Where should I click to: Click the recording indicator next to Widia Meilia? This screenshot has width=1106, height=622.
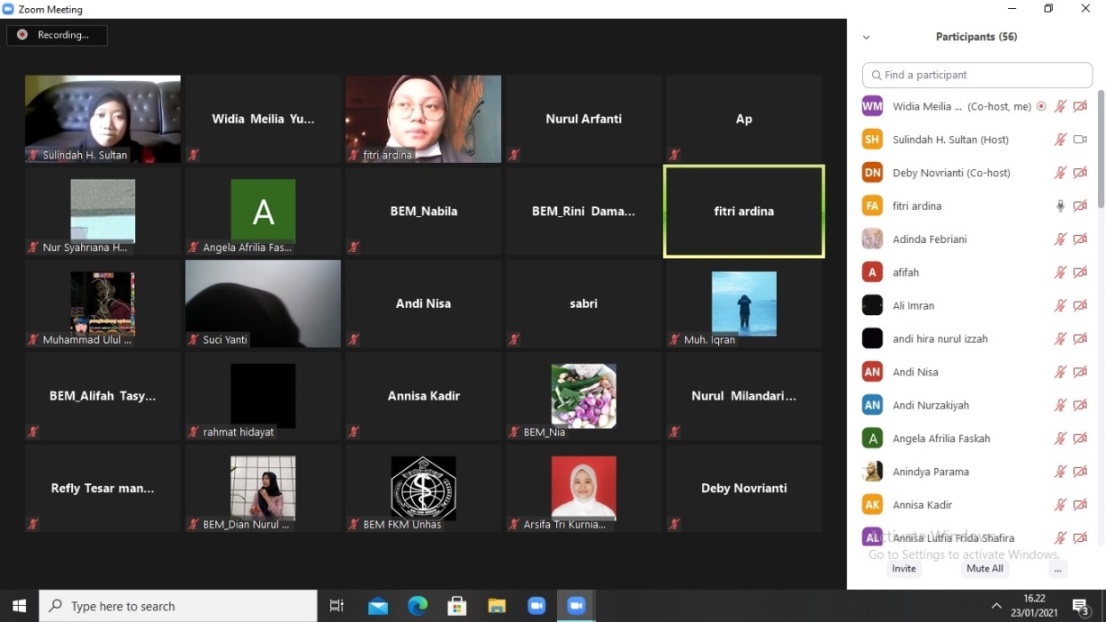[x=1041, y=106]
